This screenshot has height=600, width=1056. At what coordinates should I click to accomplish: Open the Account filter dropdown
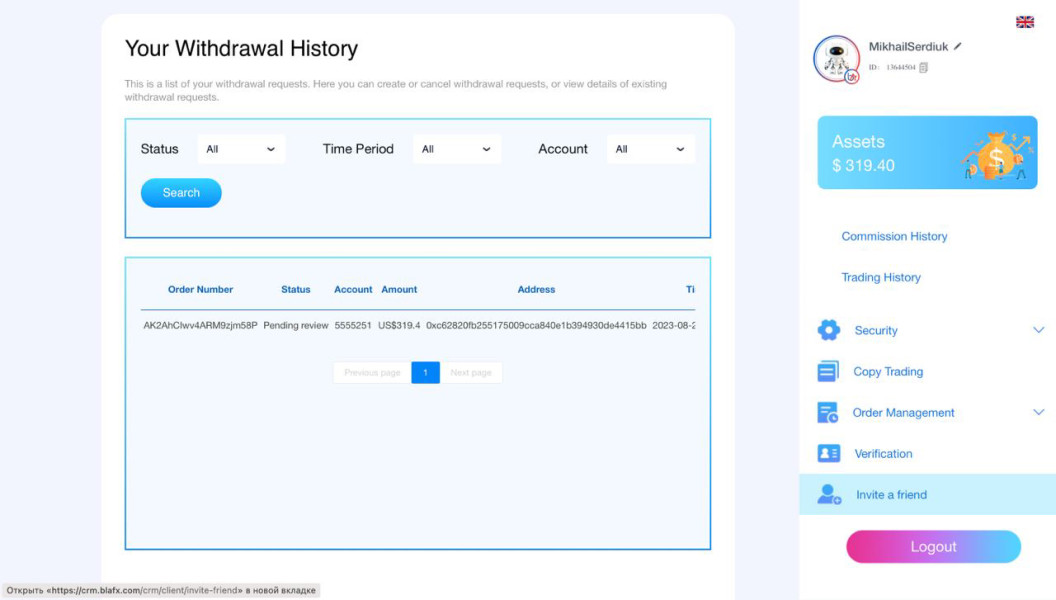tap(651, 149)
